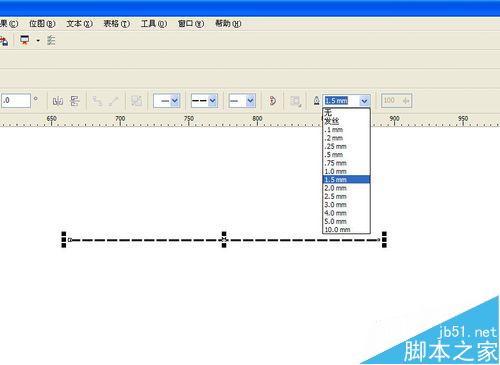Click the export icon at toolbar left edge
The height and width of the screenshot is (365, 500).
[x=4, y=41]
